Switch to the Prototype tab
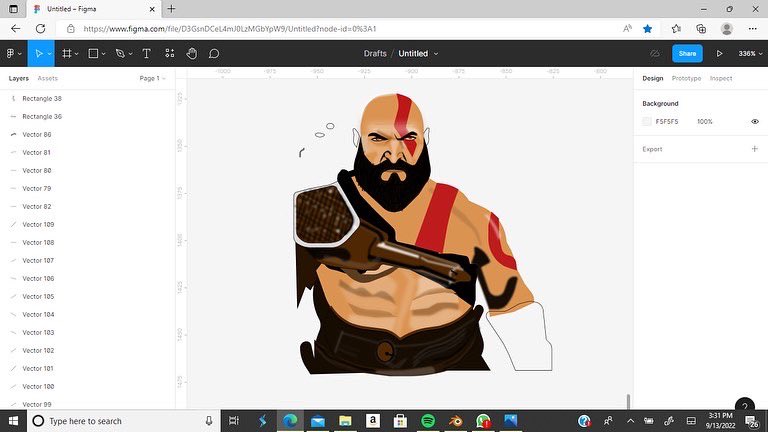The width and height of the screenshot is (768, 432). click(686, 78)
